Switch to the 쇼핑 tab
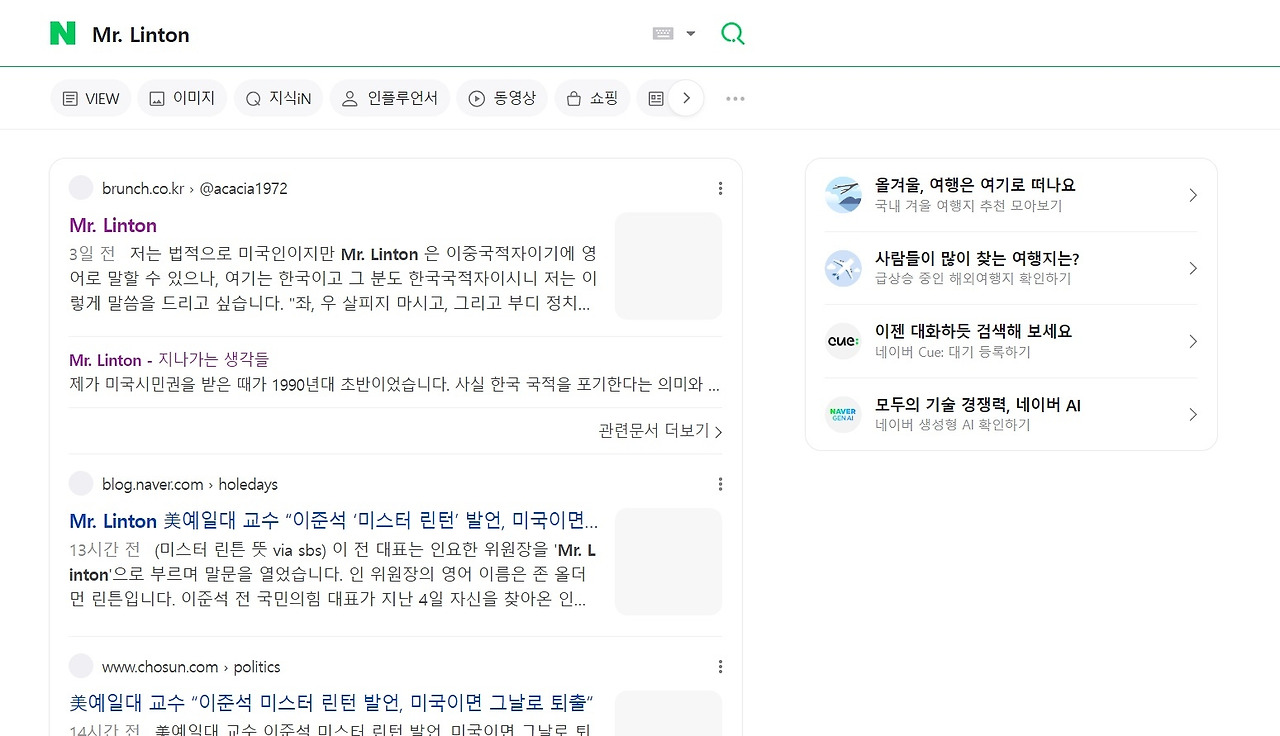 (592, 98)
